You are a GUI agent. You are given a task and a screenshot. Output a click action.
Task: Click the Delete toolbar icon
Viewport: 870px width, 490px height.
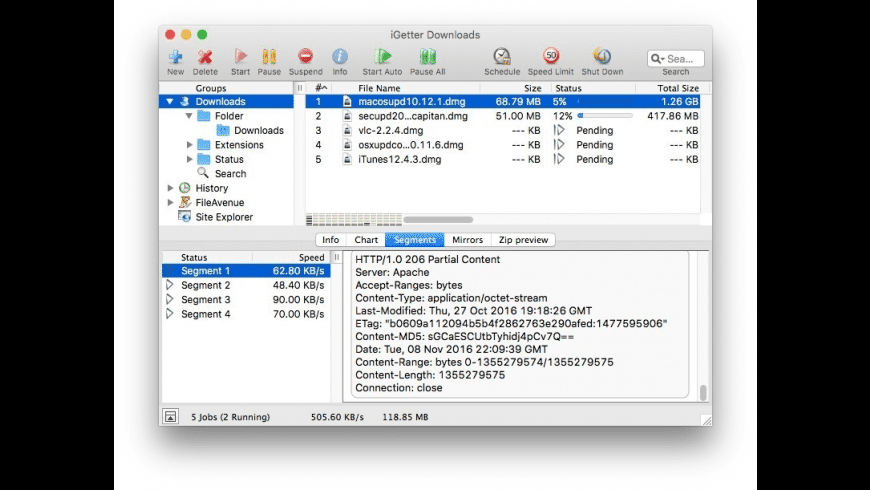(x=205, y=57)
